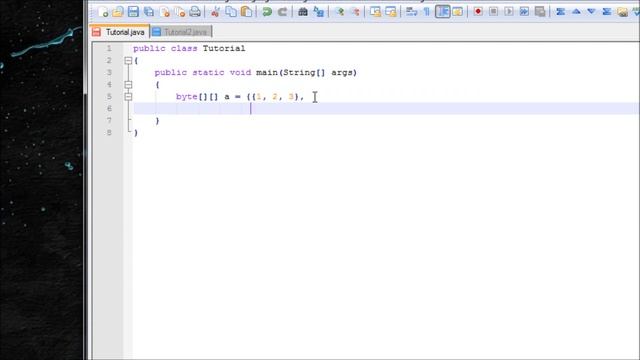Click the 'byte[][]' keyword on line 5
640x360 pixels.
[197, 97]
